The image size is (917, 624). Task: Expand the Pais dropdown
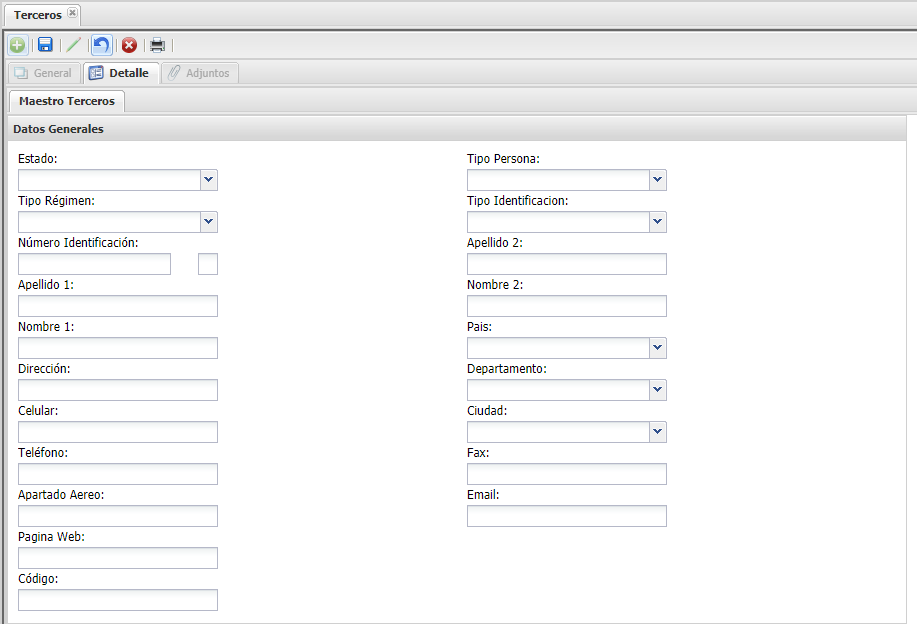[x=657, y=348]
